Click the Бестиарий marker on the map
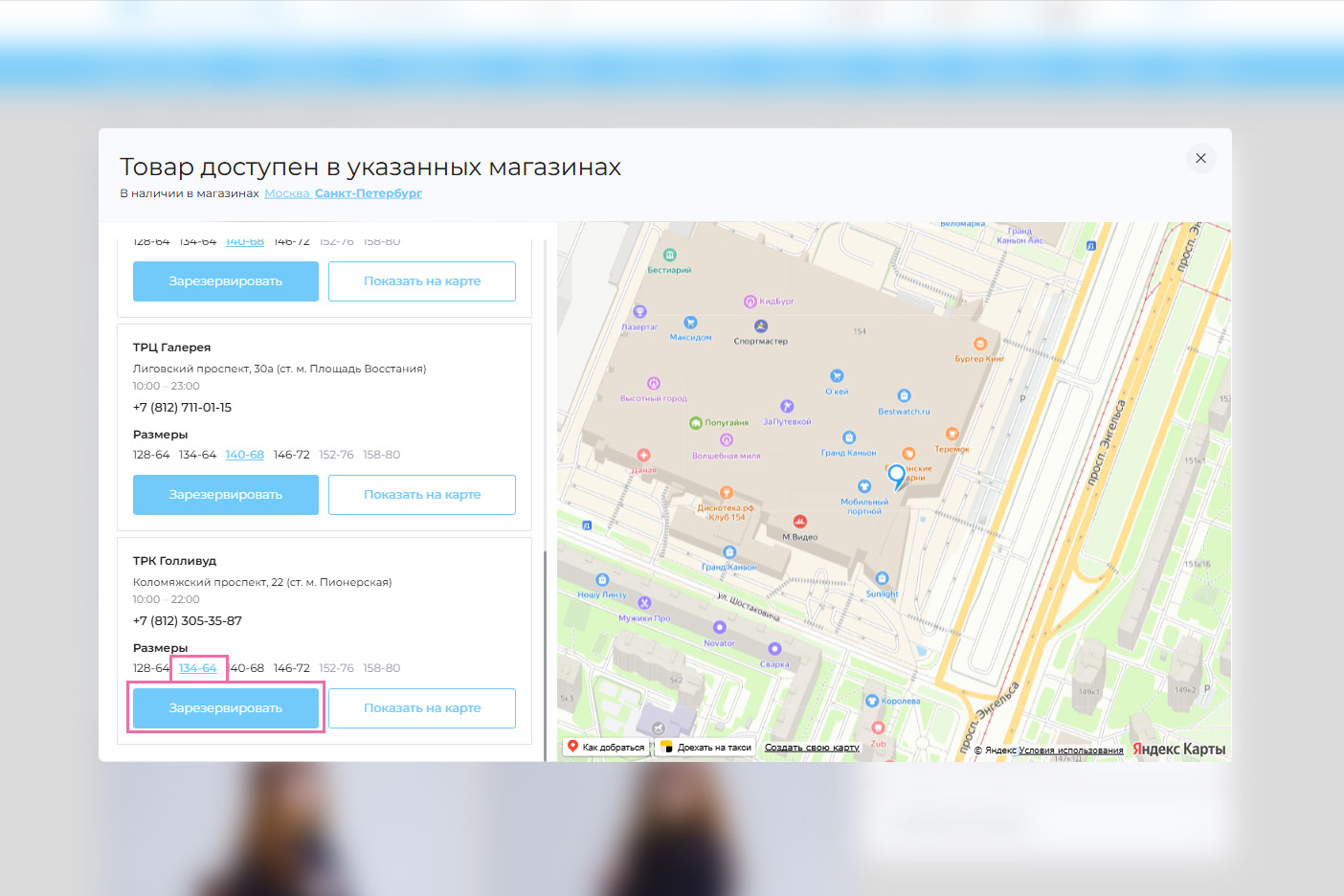The height and width of the screenshot is (896, 1344). pos(670,255)
